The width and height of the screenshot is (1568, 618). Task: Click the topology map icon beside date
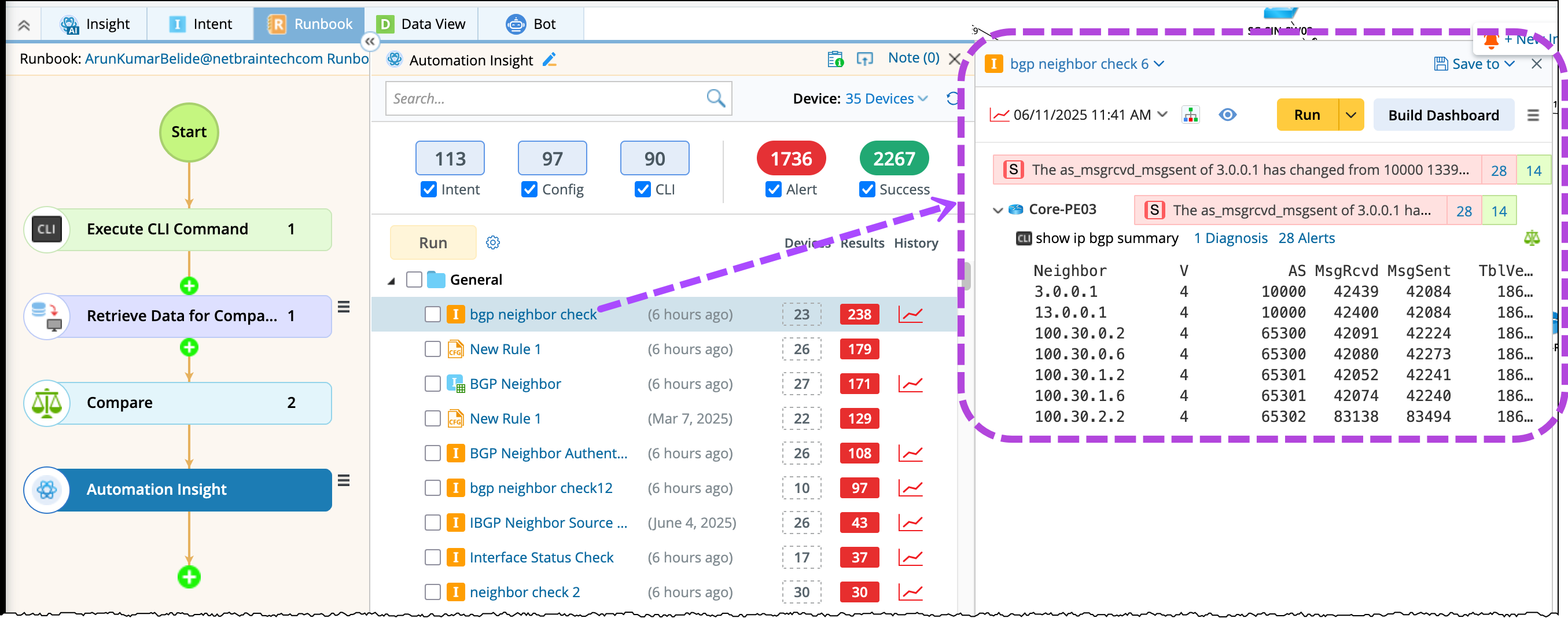tap(1190, 115)
